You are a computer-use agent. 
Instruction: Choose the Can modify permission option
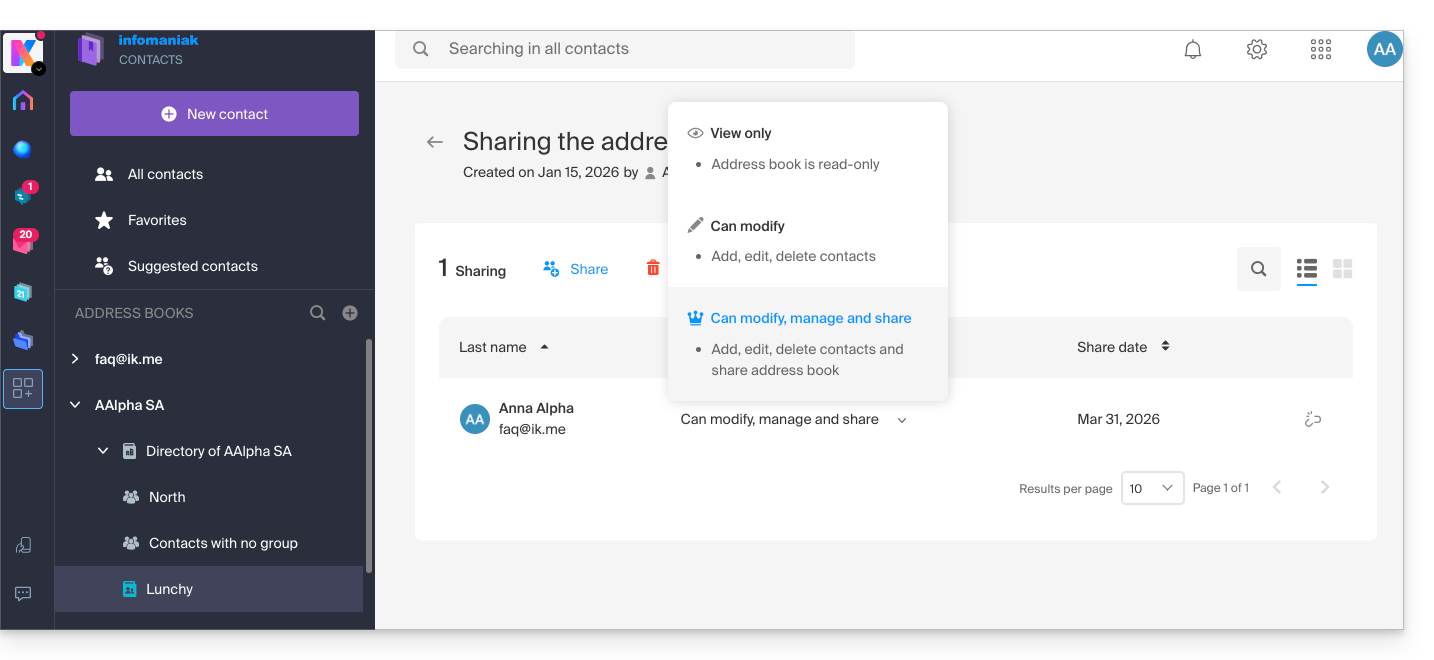click(x=747, y=226)
